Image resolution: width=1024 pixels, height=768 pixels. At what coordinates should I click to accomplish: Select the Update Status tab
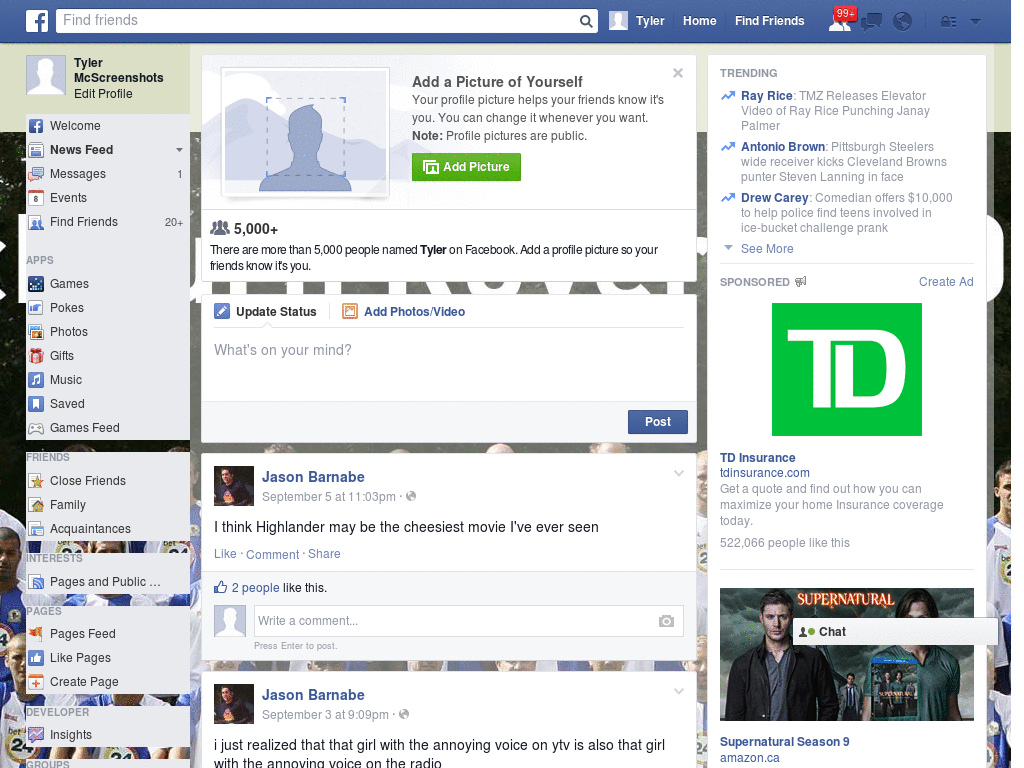[266, 312]
